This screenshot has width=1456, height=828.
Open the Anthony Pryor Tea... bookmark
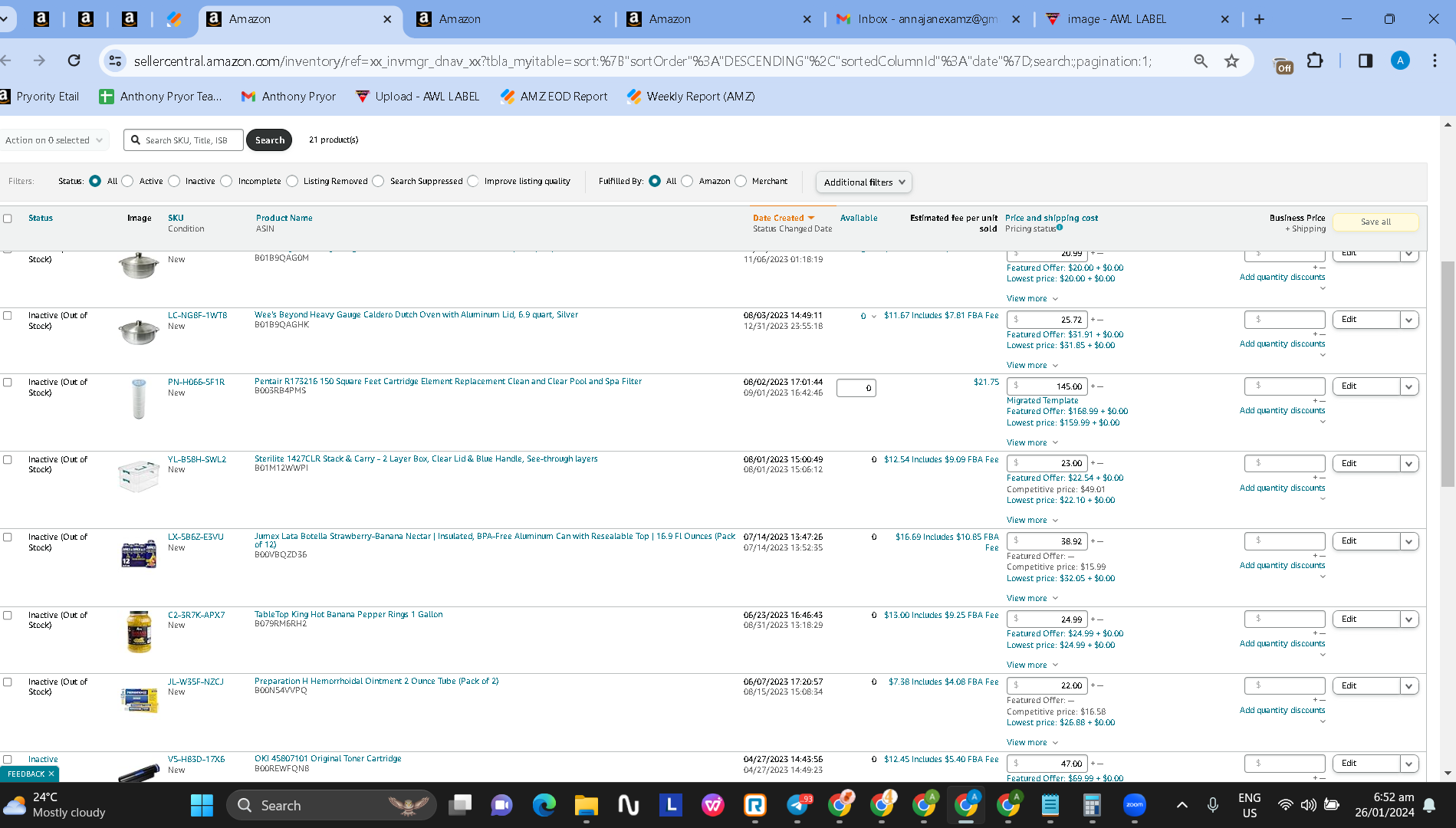[x=160, y=96]
